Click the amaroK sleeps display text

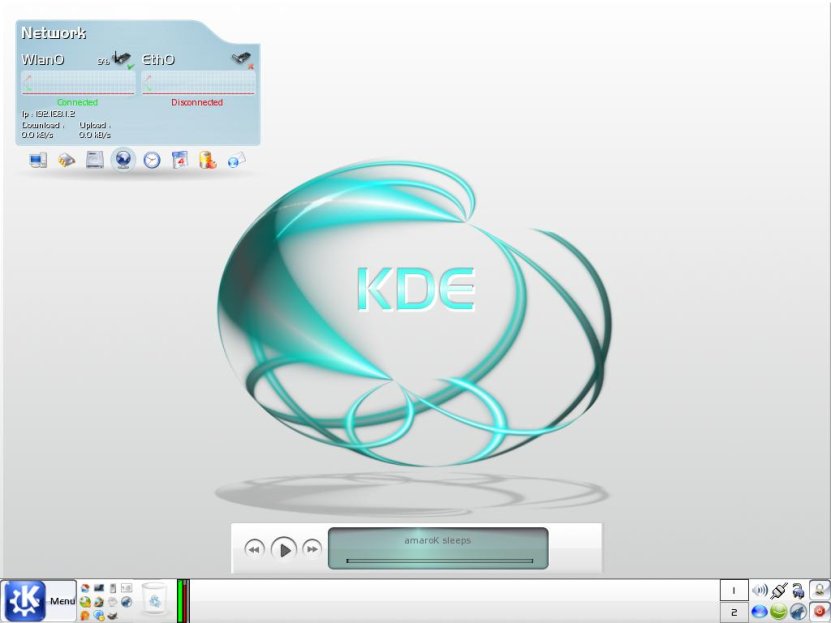click(437, 540)
